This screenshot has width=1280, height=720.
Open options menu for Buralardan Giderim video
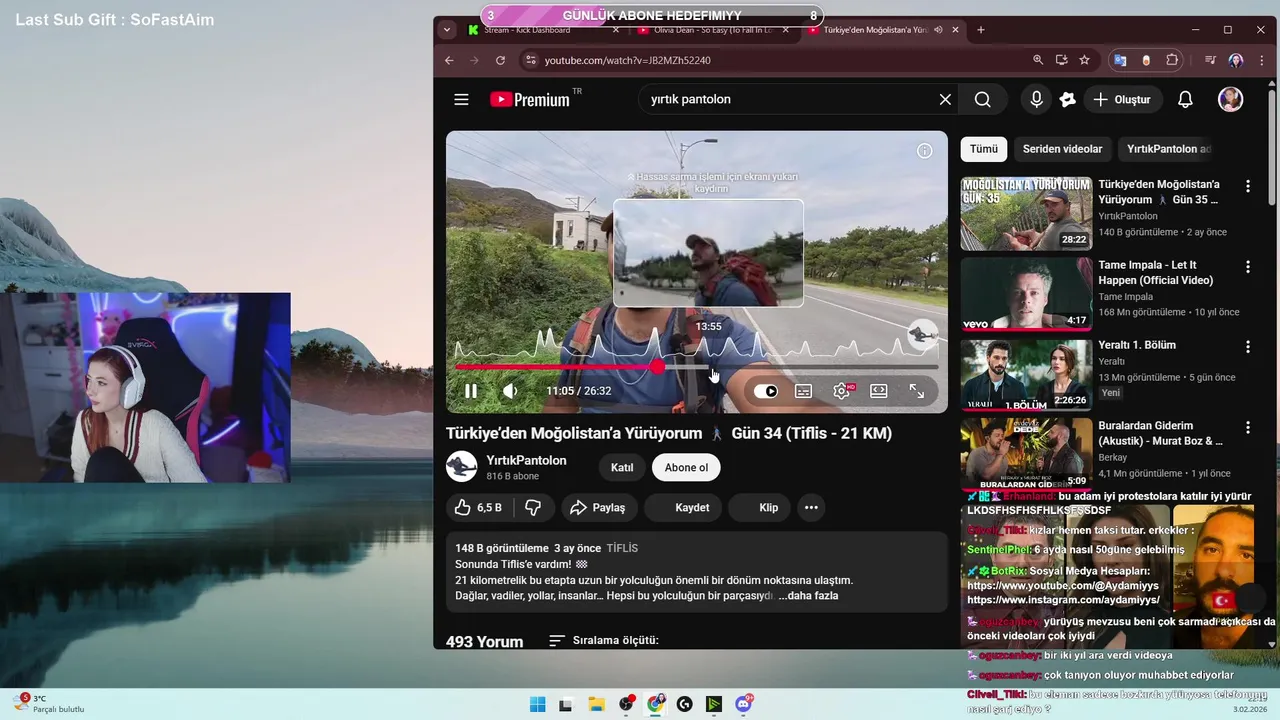1247,428
